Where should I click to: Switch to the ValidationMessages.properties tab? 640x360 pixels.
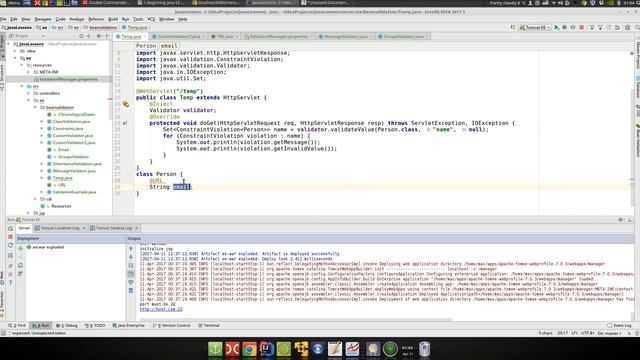pyautogui.click(x=279, y=37)
